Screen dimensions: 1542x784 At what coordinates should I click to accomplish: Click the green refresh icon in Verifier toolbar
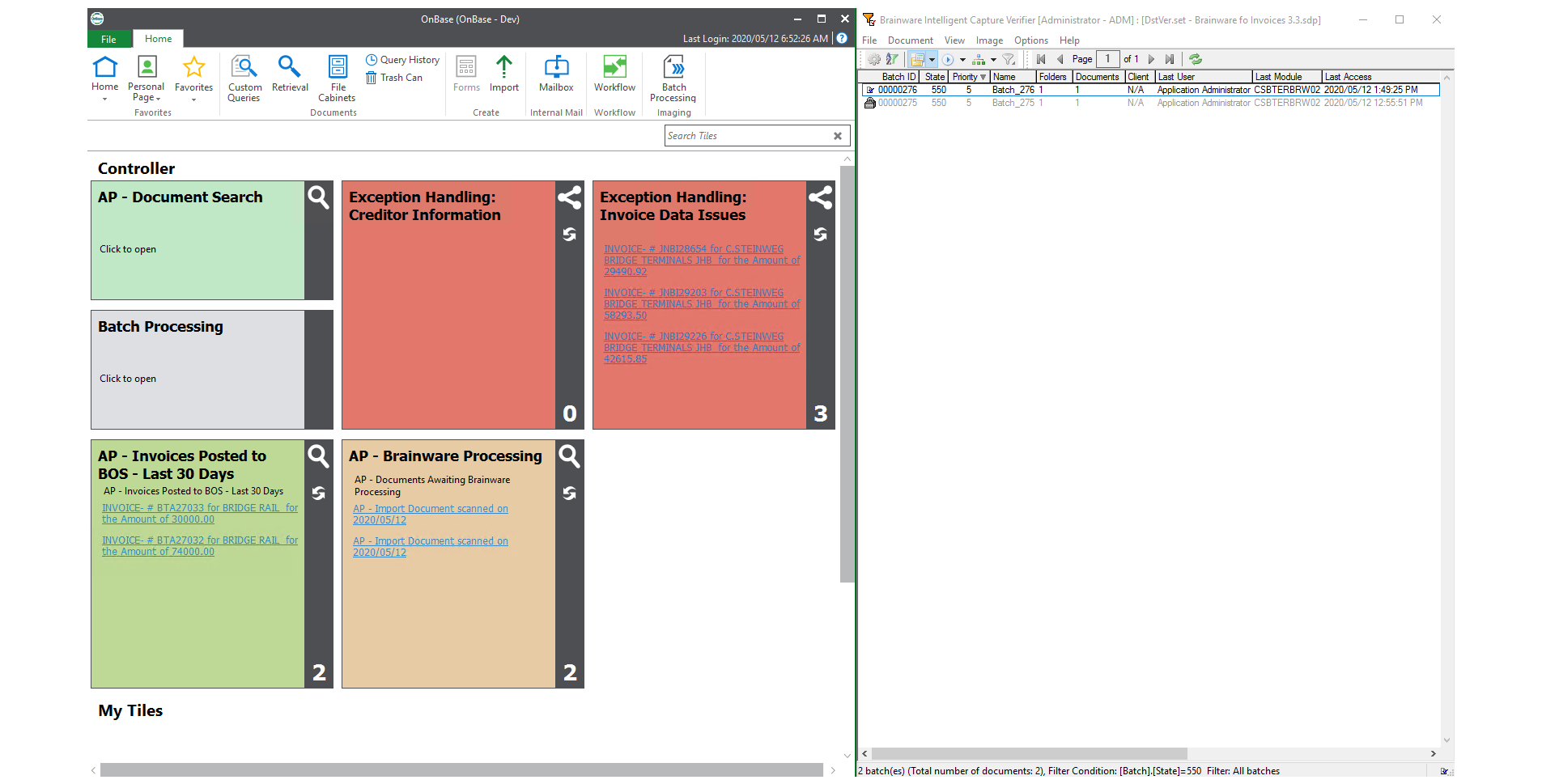(1196, 59)
